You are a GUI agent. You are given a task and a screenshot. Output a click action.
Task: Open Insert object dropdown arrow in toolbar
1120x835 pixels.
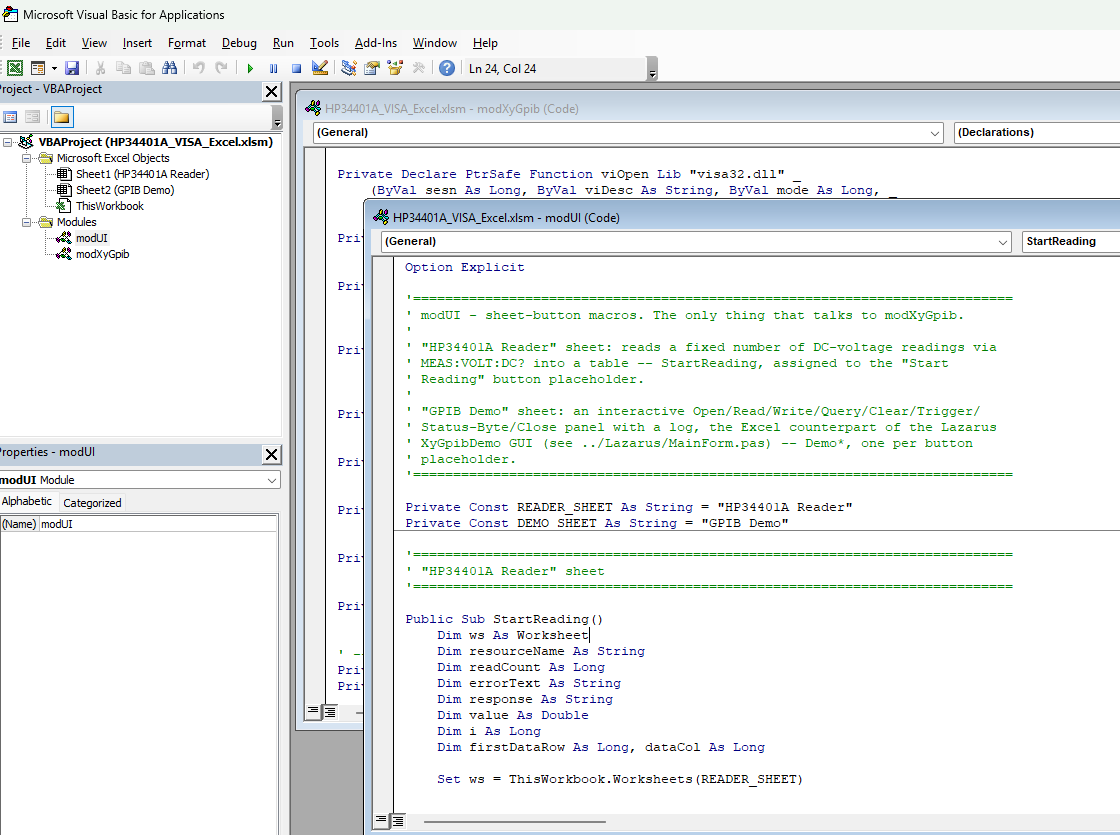pyautogui.click(x=54, y=68)
